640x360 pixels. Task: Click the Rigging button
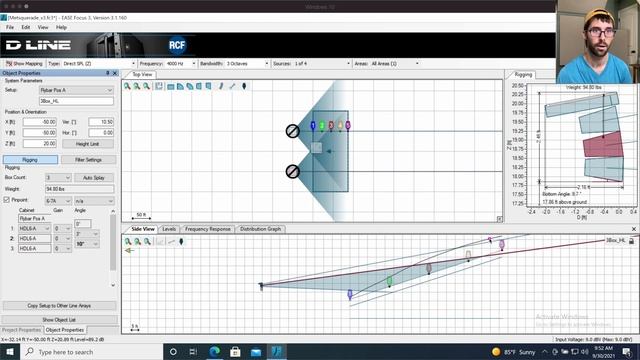30,160
